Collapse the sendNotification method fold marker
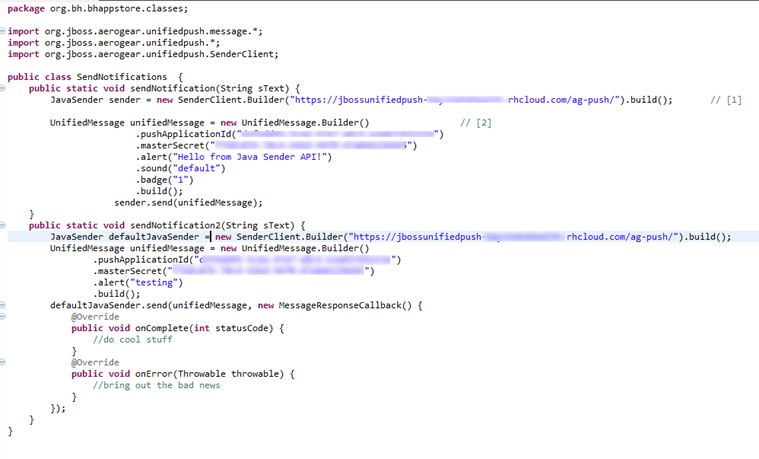Screen dimensions: 759x459 3,88
